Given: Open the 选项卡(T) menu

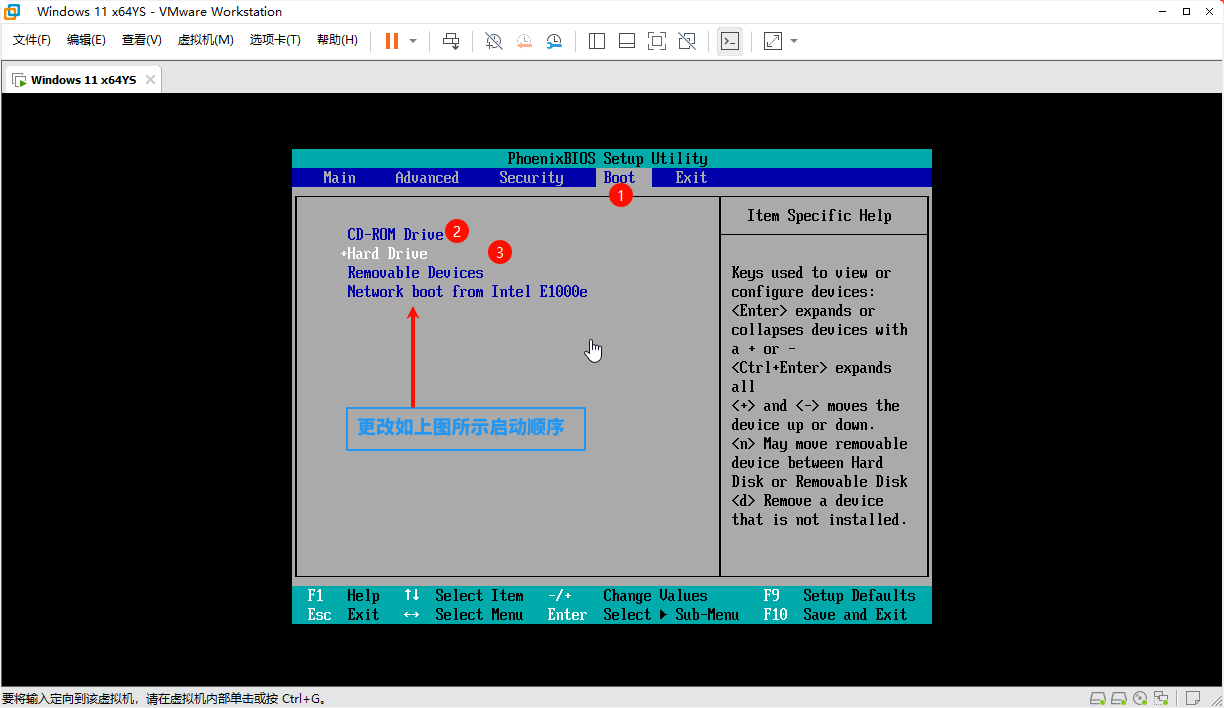Looking at the screenshot, I should pyautogui.click(x=275, y=40).
